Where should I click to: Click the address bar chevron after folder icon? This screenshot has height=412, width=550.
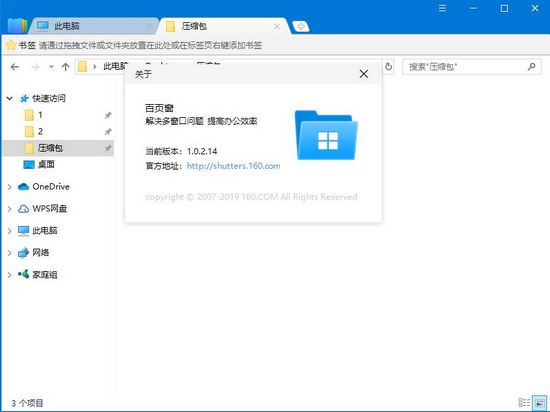click(94, 67)
